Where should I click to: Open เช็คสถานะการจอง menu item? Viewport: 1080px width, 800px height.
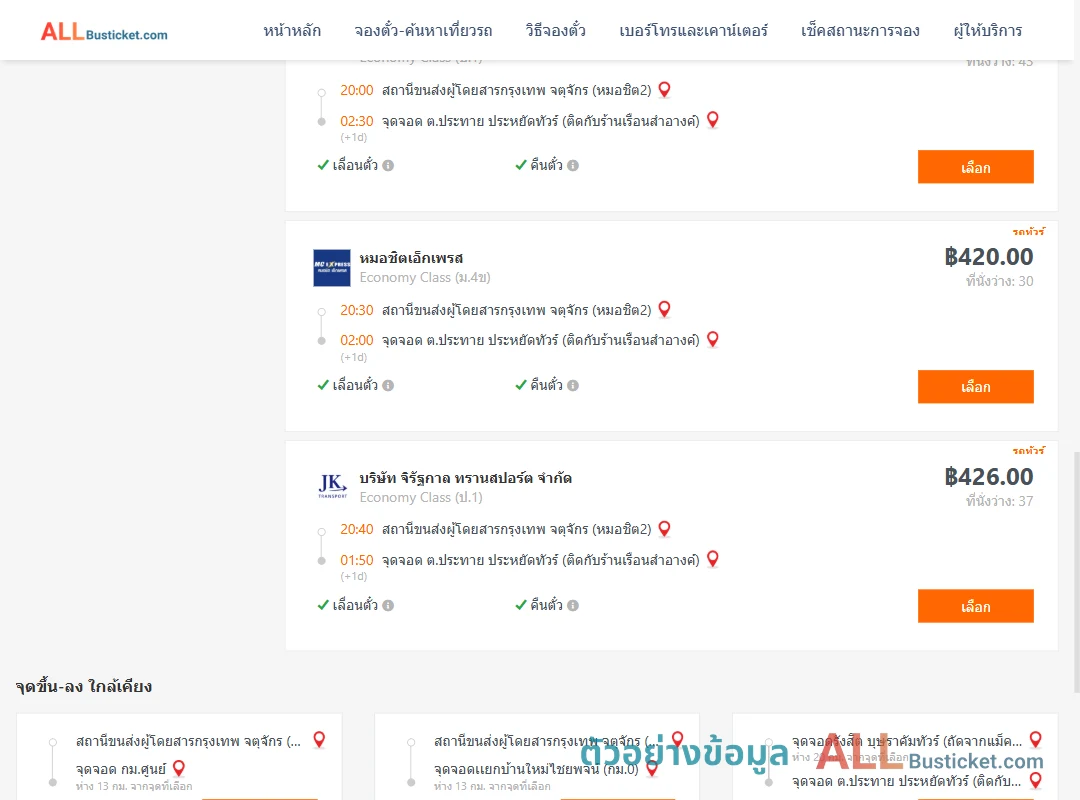point(860,30)
